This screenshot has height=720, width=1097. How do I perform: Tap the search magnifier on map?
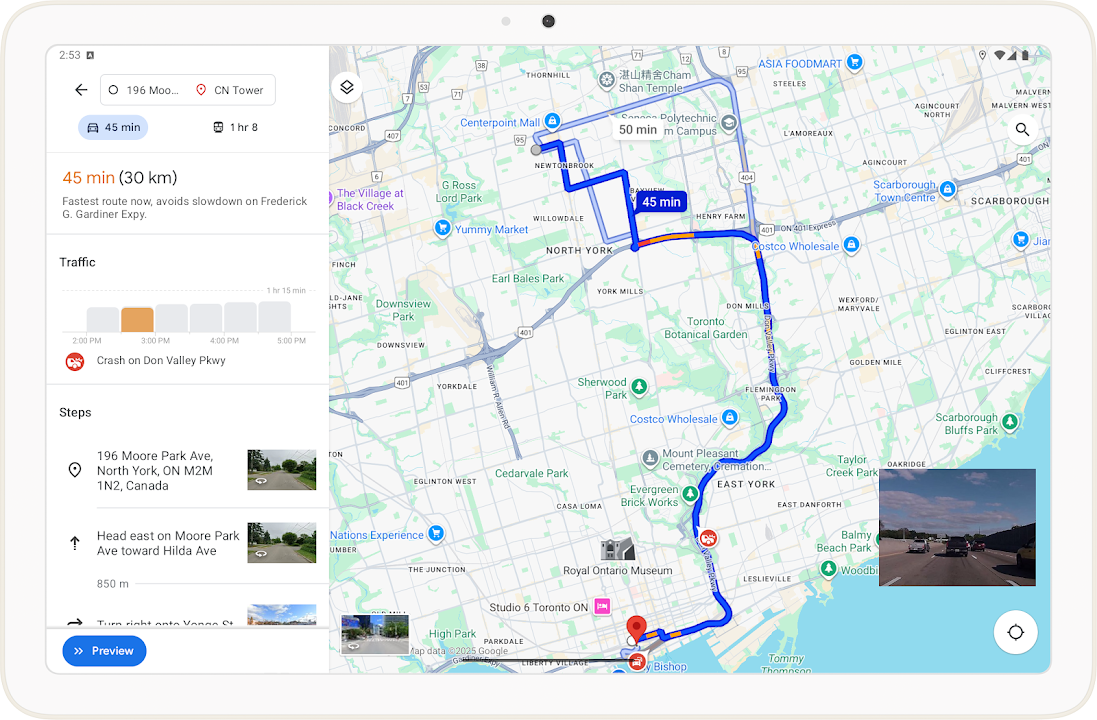coord(1021,129)
